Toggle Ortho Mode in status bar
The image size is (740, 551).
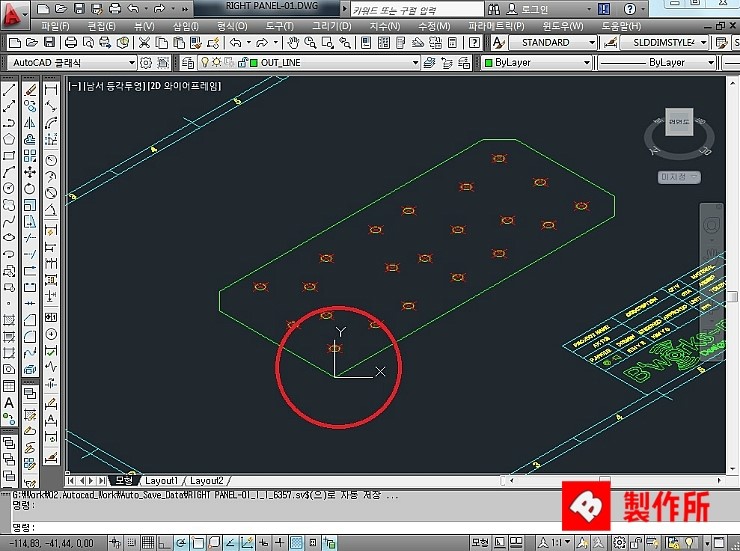tap(164, 543)
